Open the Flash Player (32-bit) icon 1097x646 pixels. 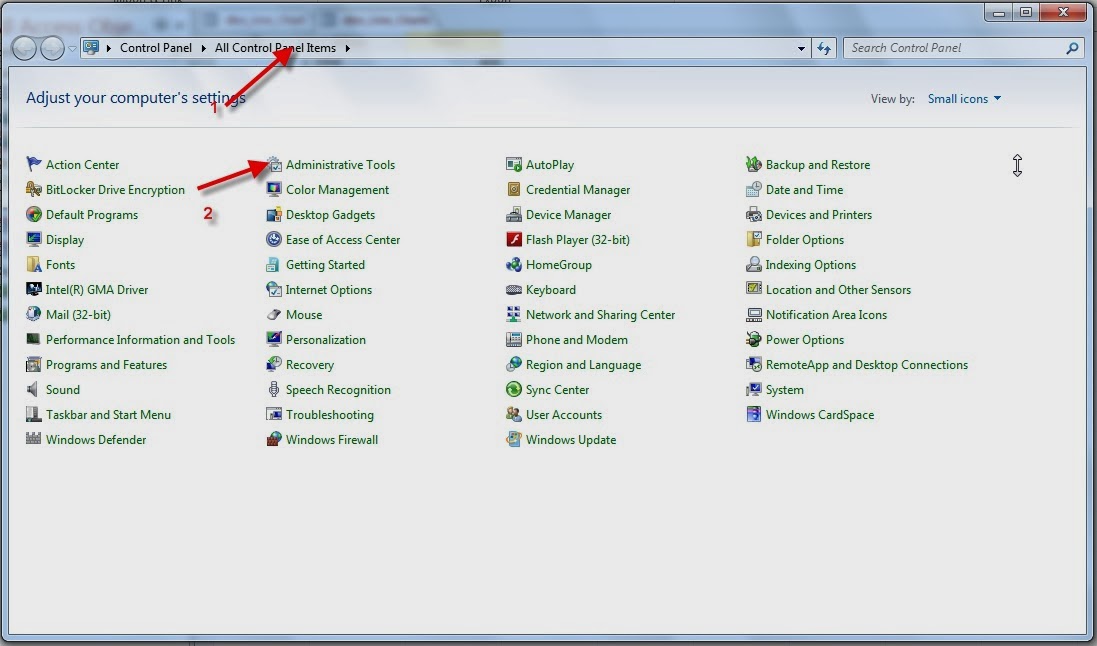pos(514,239)
